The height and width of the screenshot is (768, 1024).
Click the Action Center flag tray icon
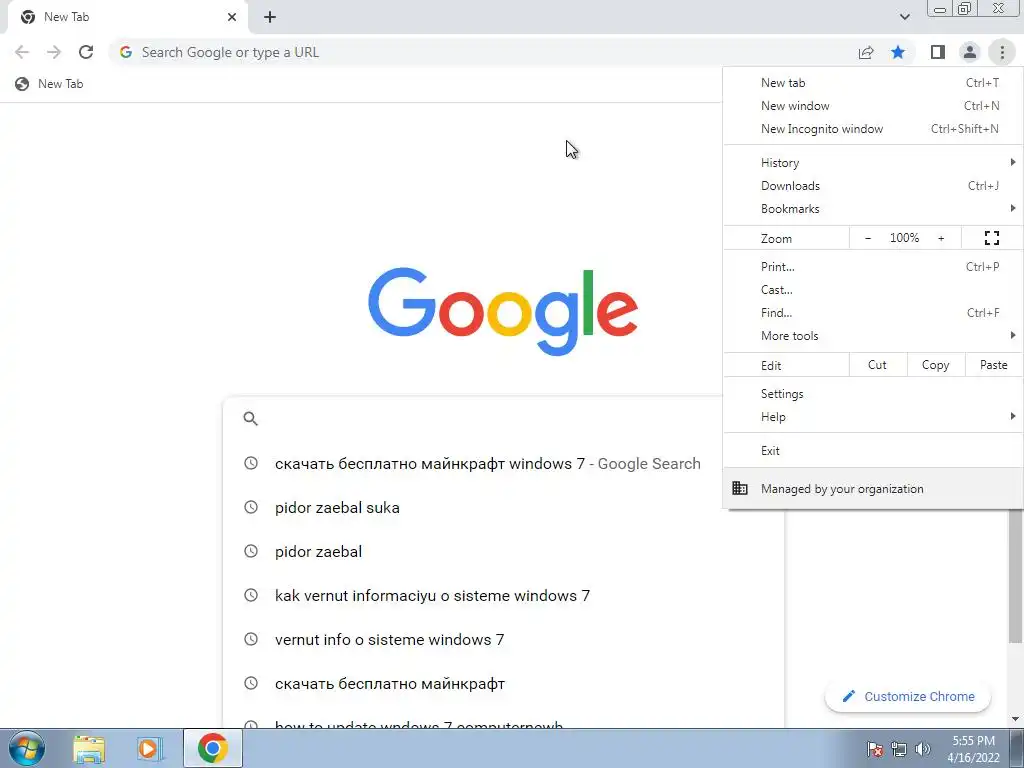tap(875, 749)
